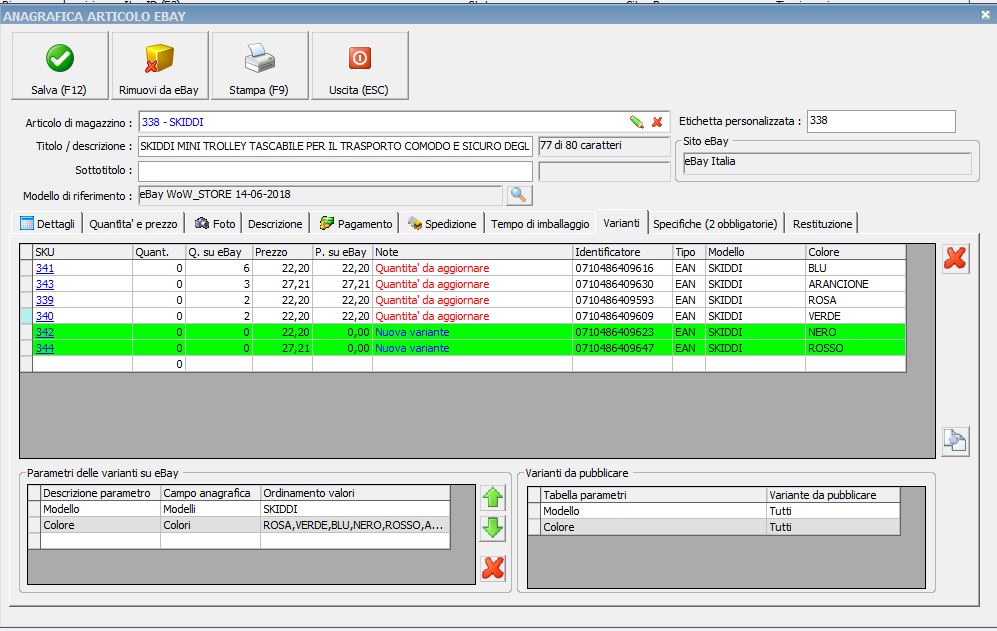Click the green pencil edit icon for Articolo di magazzino
Image resolution: width=997 pixels, height=631 pixels.
(636, 122)
